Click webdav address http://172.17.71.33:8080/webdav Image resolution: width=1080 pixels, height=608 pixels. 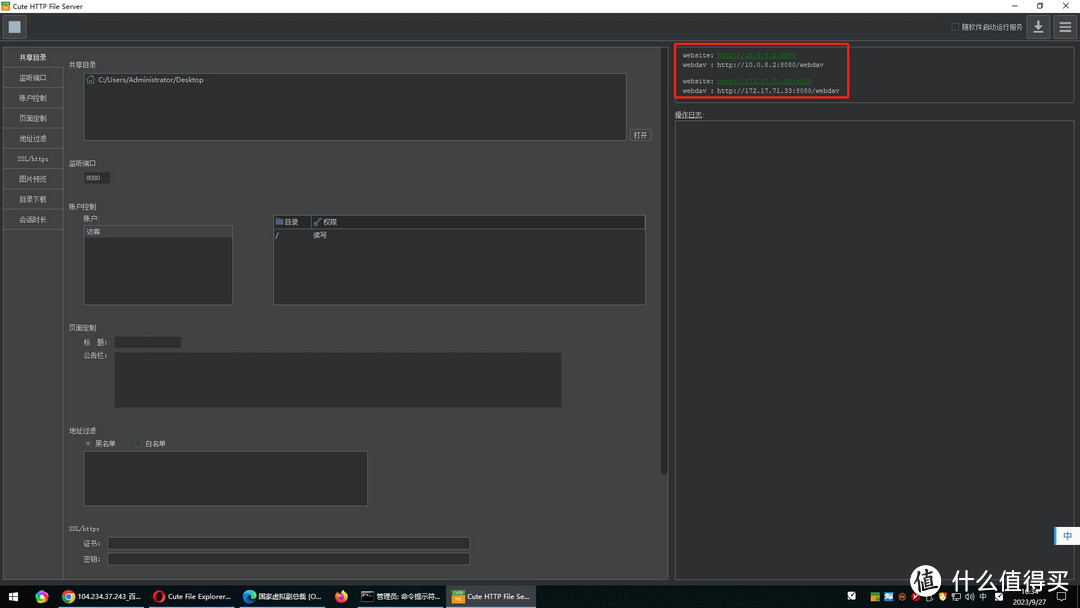coord(778,91)
